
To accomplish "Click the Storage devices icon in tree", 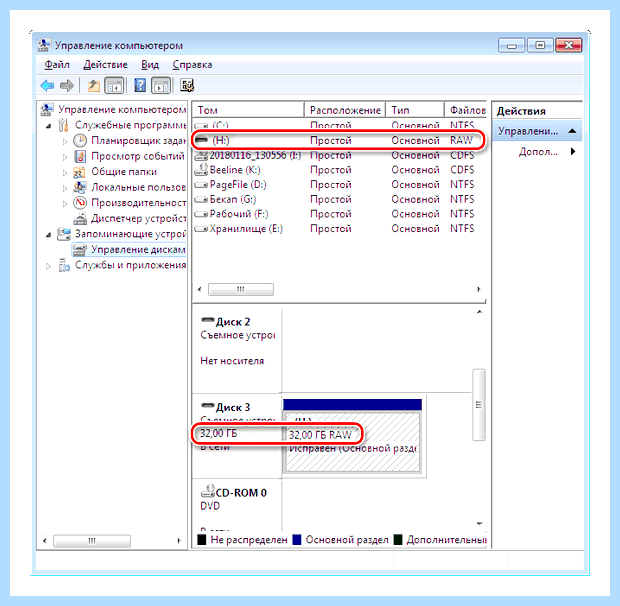I will [x=64, y=234].
